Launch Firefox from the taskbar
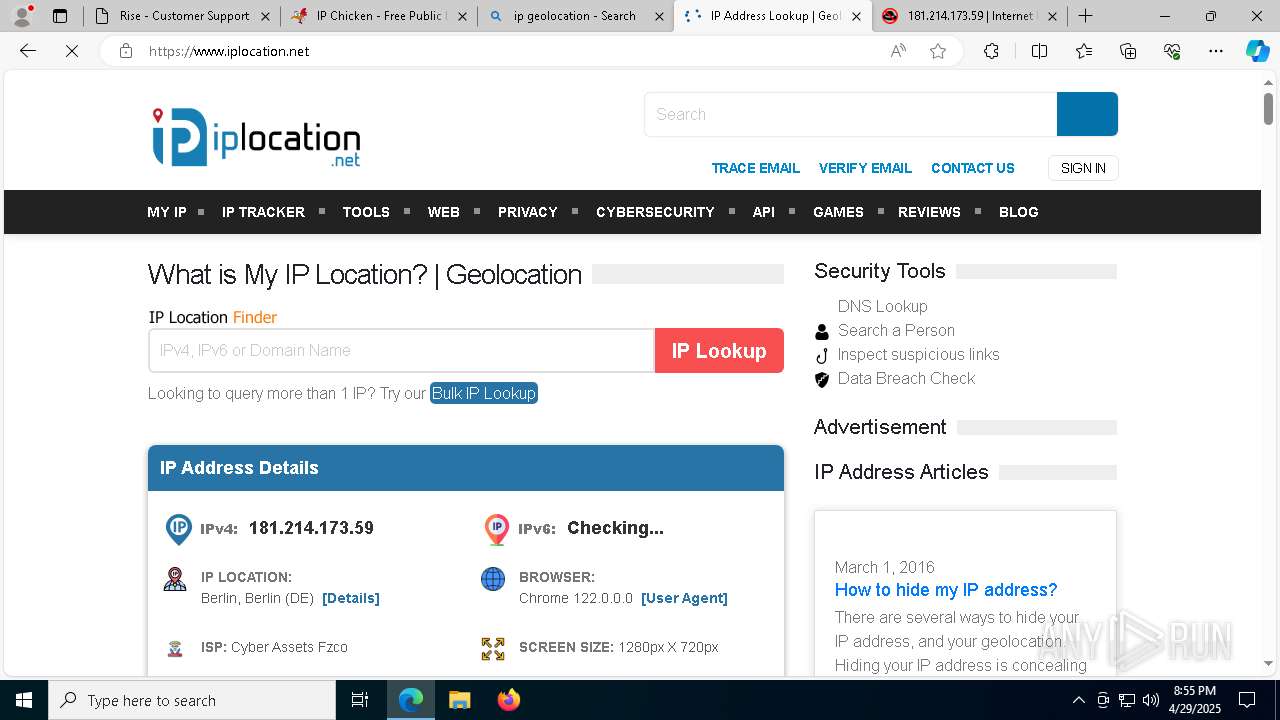The width and height of the screenshot is (1280, 720). tap(509, 700)
